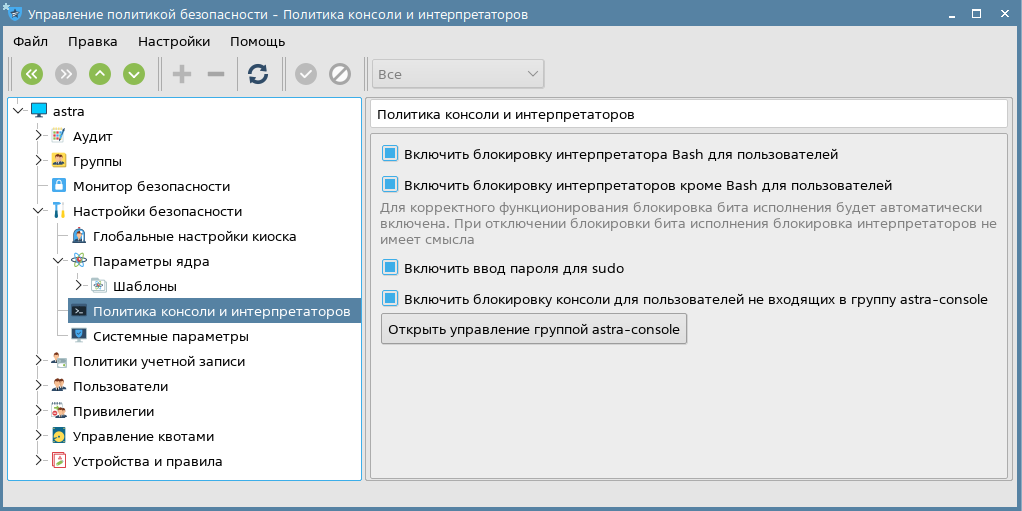Click the Глобальные настройки киоска icon

pyautogui.click(x=79, y=236)
